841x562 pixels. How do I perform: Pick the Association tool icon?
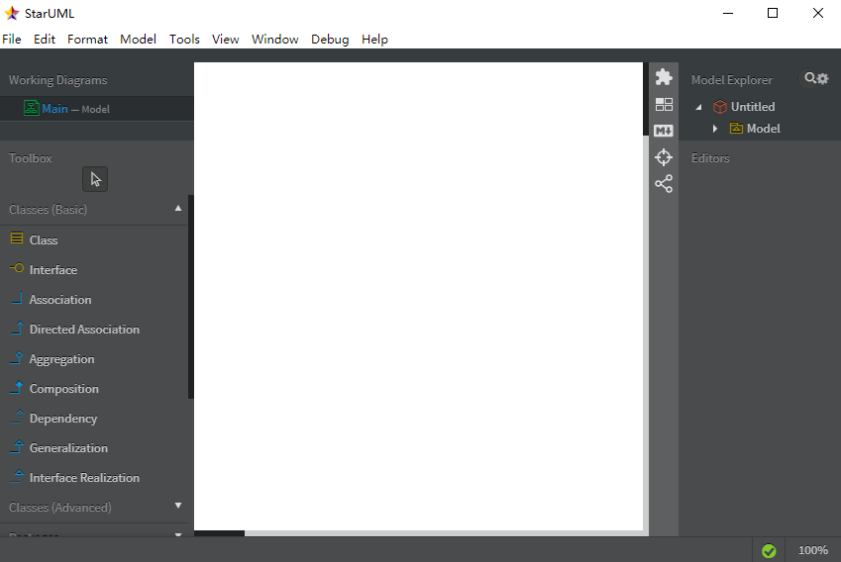click(17, 298)
